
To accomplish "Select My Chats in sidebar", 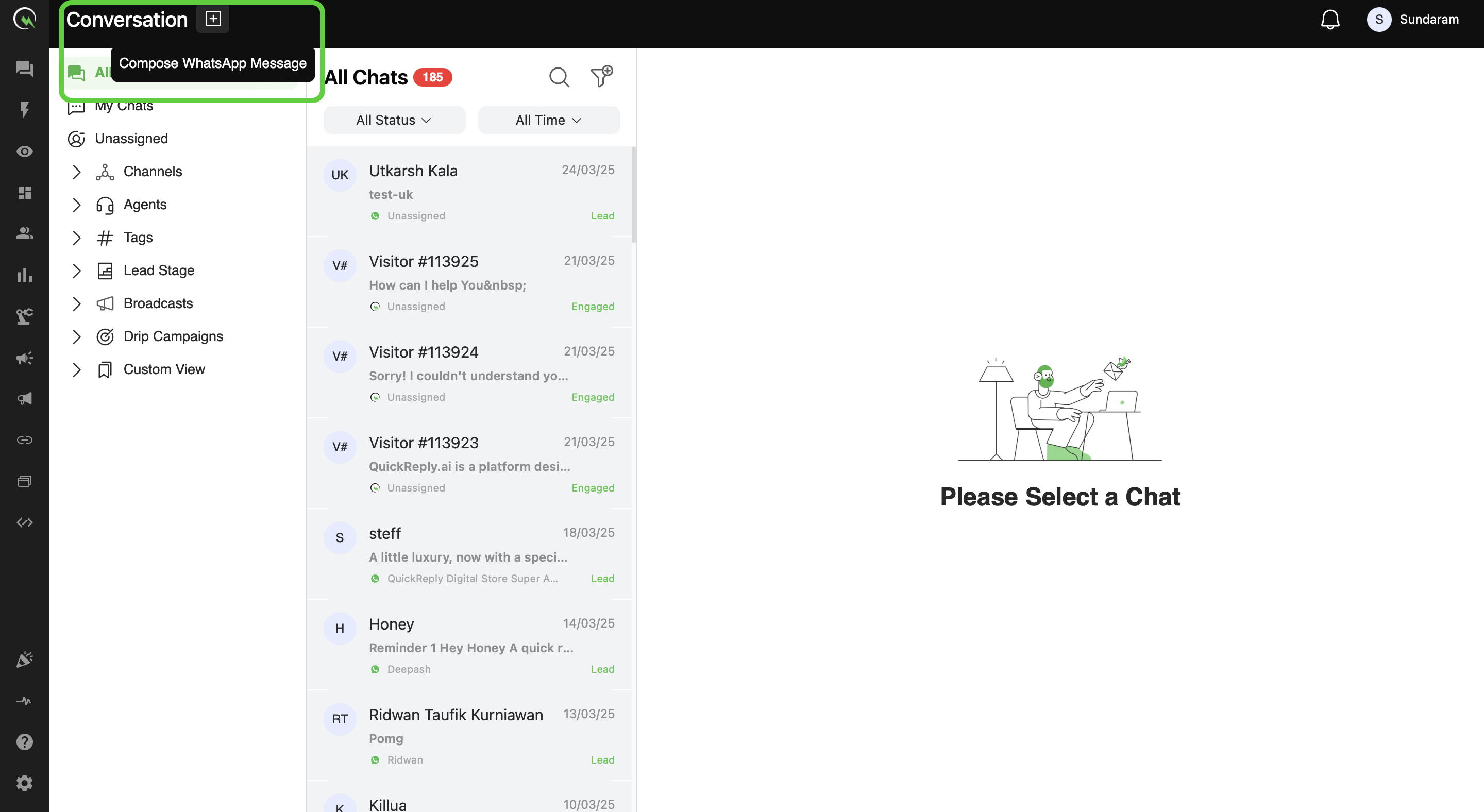I will [x=124, y=107].
